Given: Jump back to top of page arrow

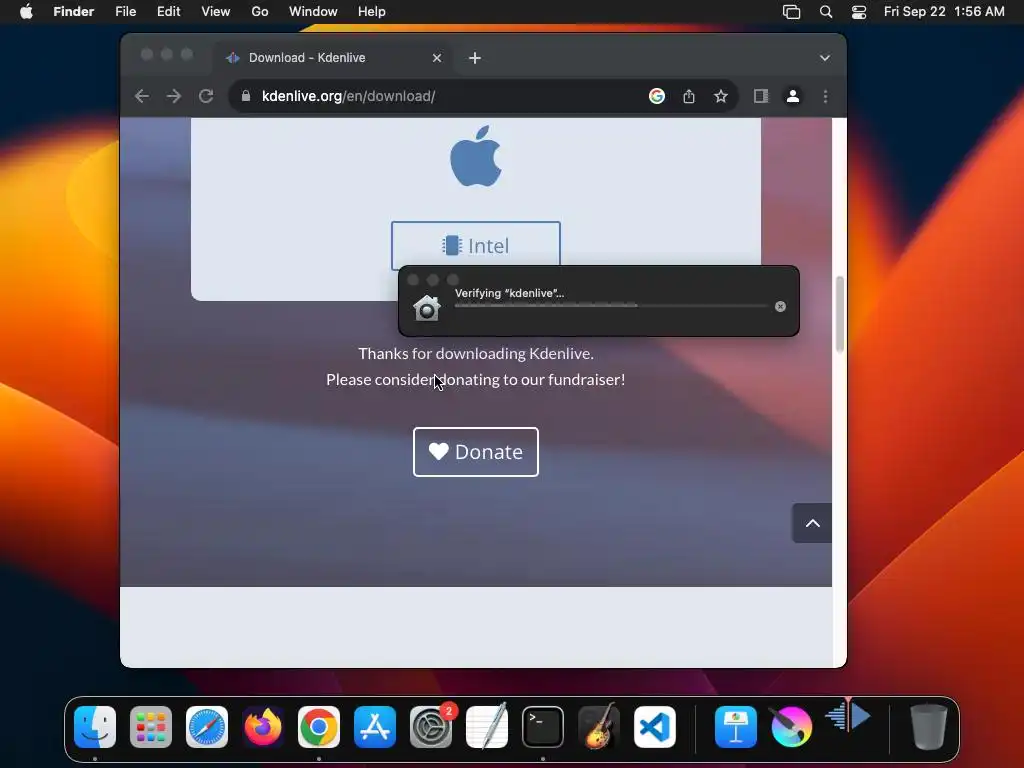Looking at the screenshot, I should click(x=812, y=523).
